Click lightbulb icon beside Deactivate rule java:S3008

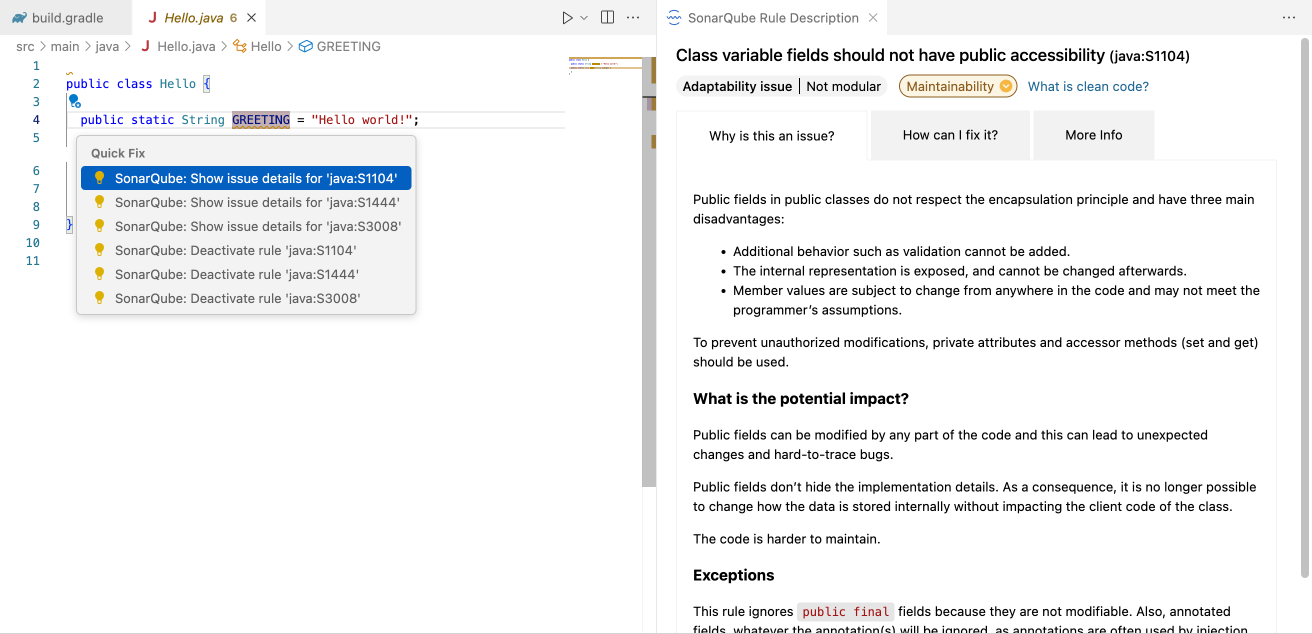tap(99, 298)
